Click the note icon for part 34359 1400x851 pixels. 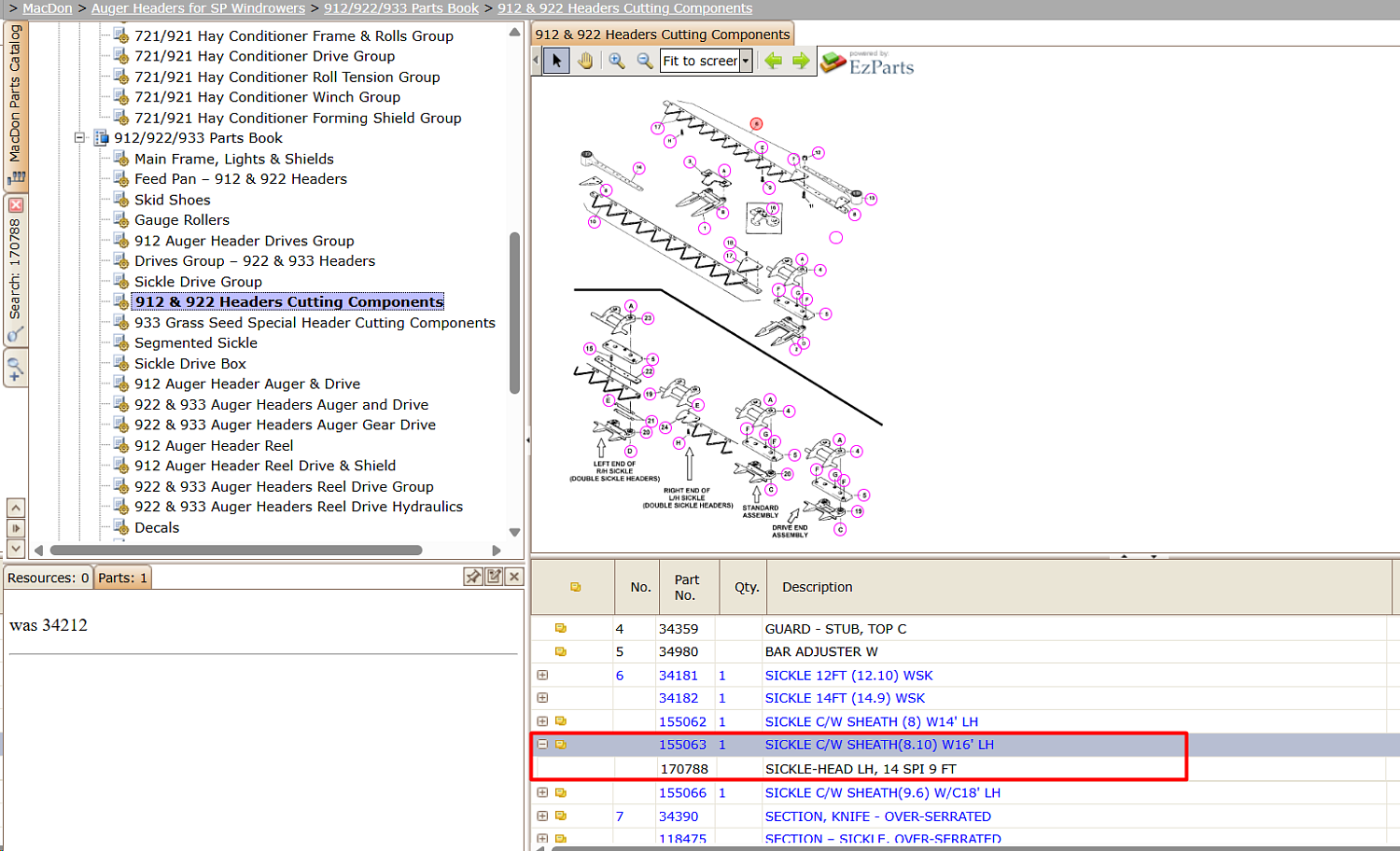tap(561, 628)
